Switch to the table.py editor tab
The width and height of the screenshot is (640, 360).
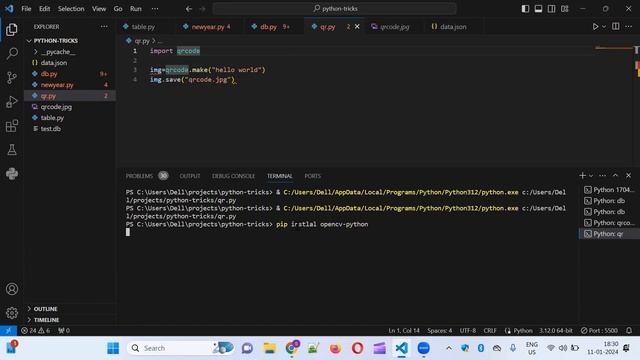tap(143, 27)
